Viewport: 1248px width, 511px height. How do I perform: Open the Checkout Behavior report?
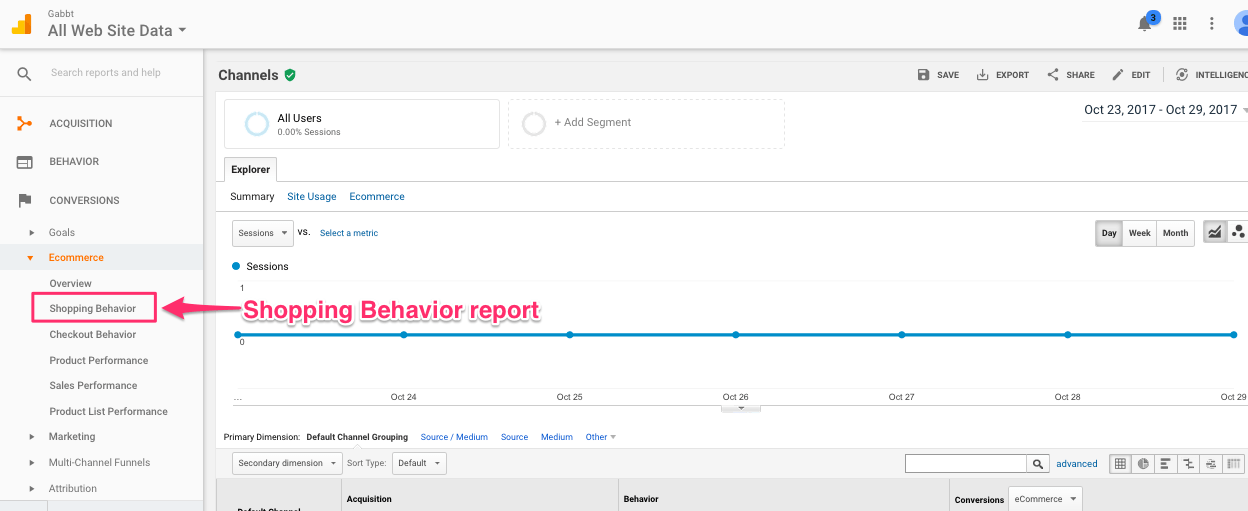coord(93,335)
